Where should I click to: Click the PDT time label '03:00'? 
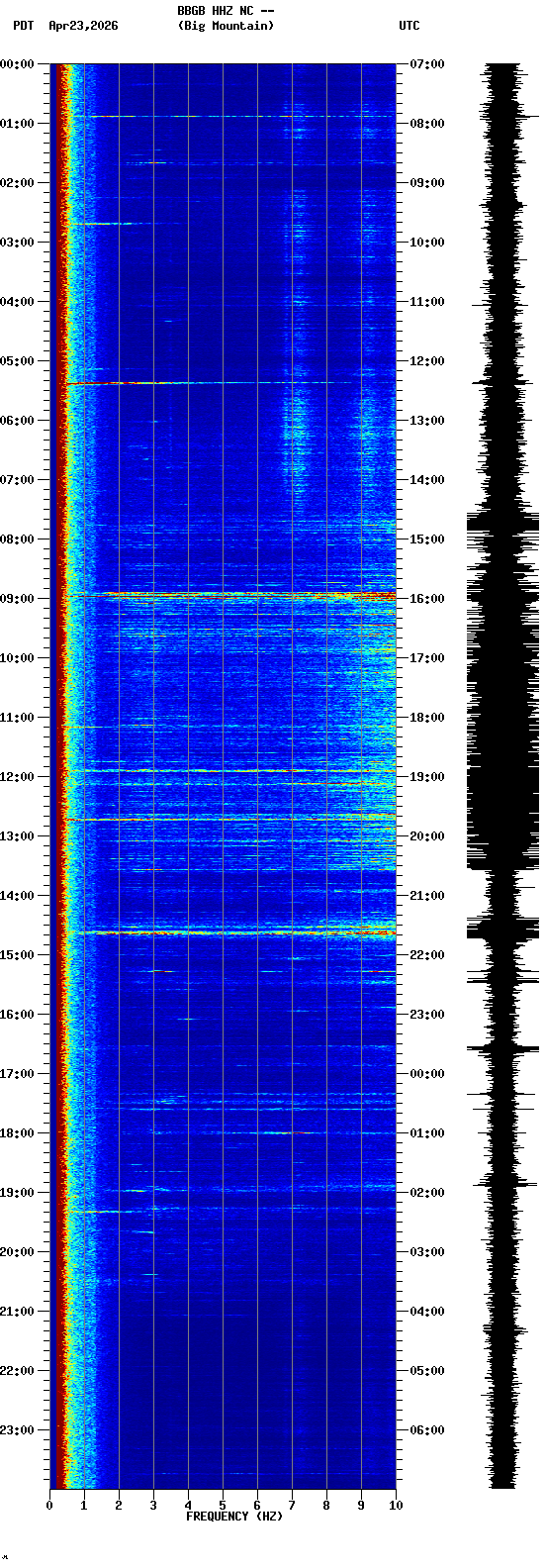17,243
